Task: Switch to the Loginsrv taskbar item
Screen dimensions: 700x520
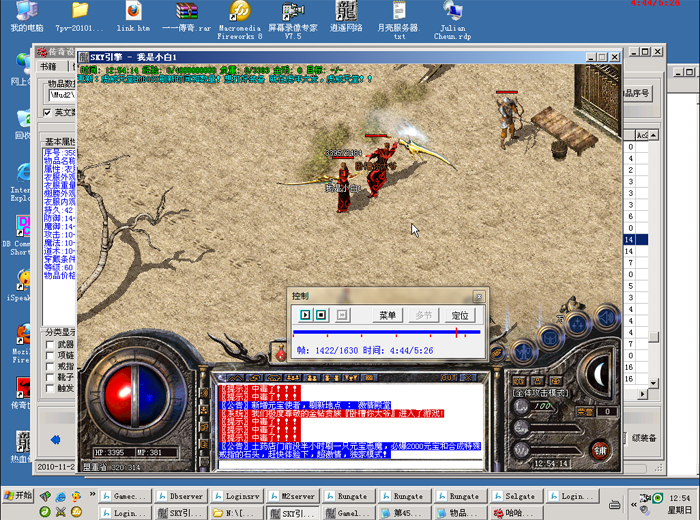Action: tap(235, 496)
